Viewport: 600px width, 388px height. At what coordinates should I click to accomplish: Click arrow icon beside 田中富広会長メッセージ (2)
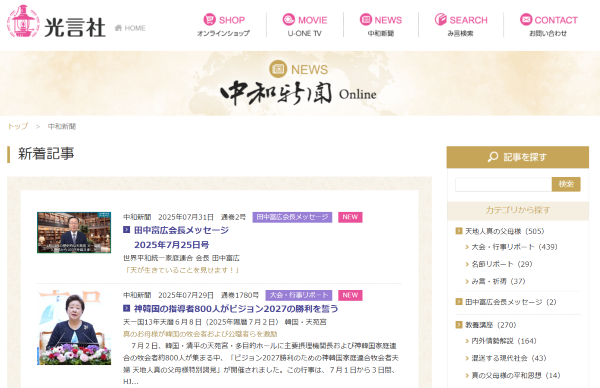pos(459,302)
